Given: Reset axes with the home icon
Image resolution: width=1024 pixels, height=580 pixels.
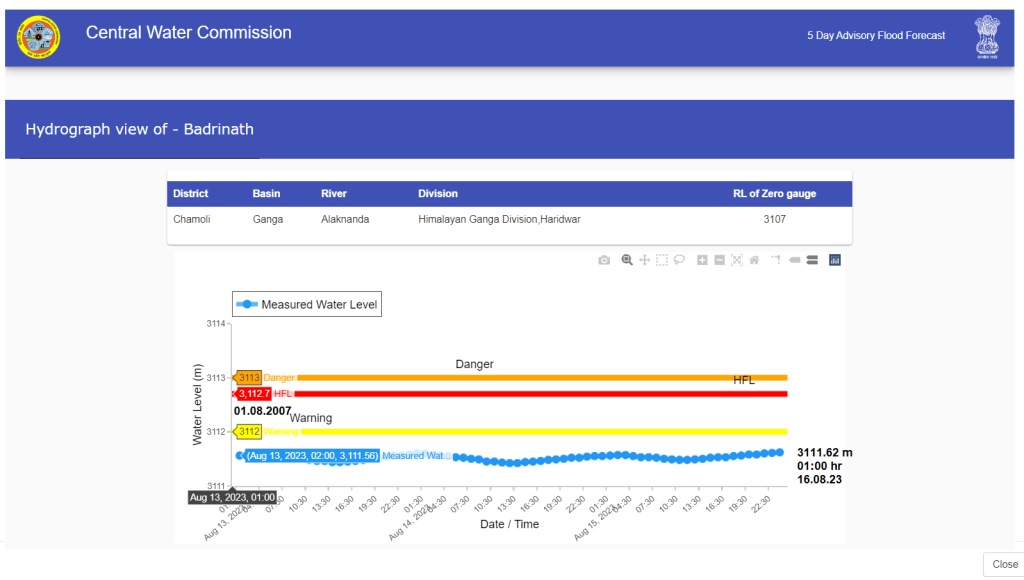Looking at the screenshot, I should [753, 260].
